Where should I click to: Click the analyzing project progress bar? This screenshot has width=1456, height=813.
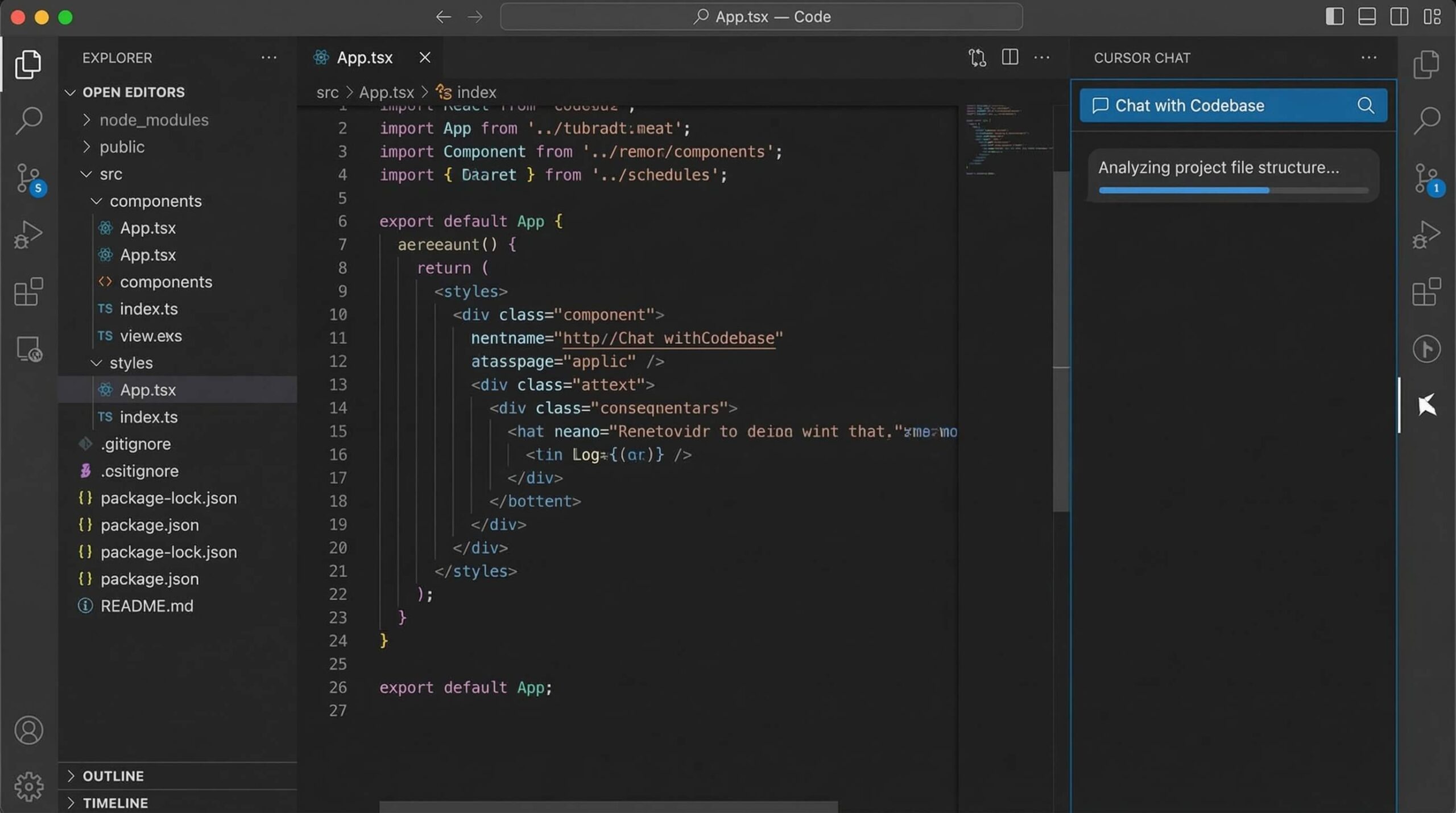(1233, 190)
